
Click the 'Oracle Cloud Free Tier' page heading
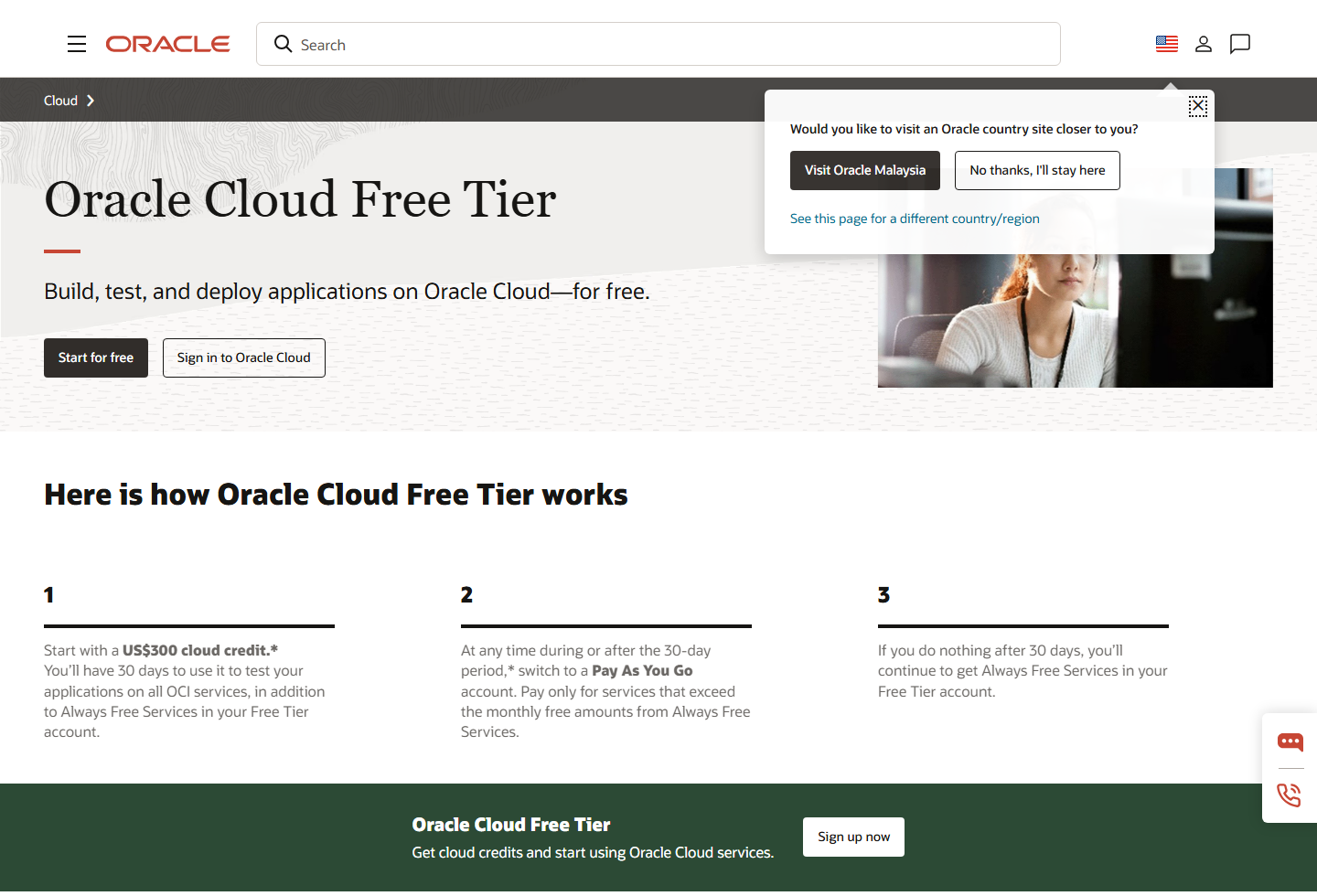coord(300,199)
